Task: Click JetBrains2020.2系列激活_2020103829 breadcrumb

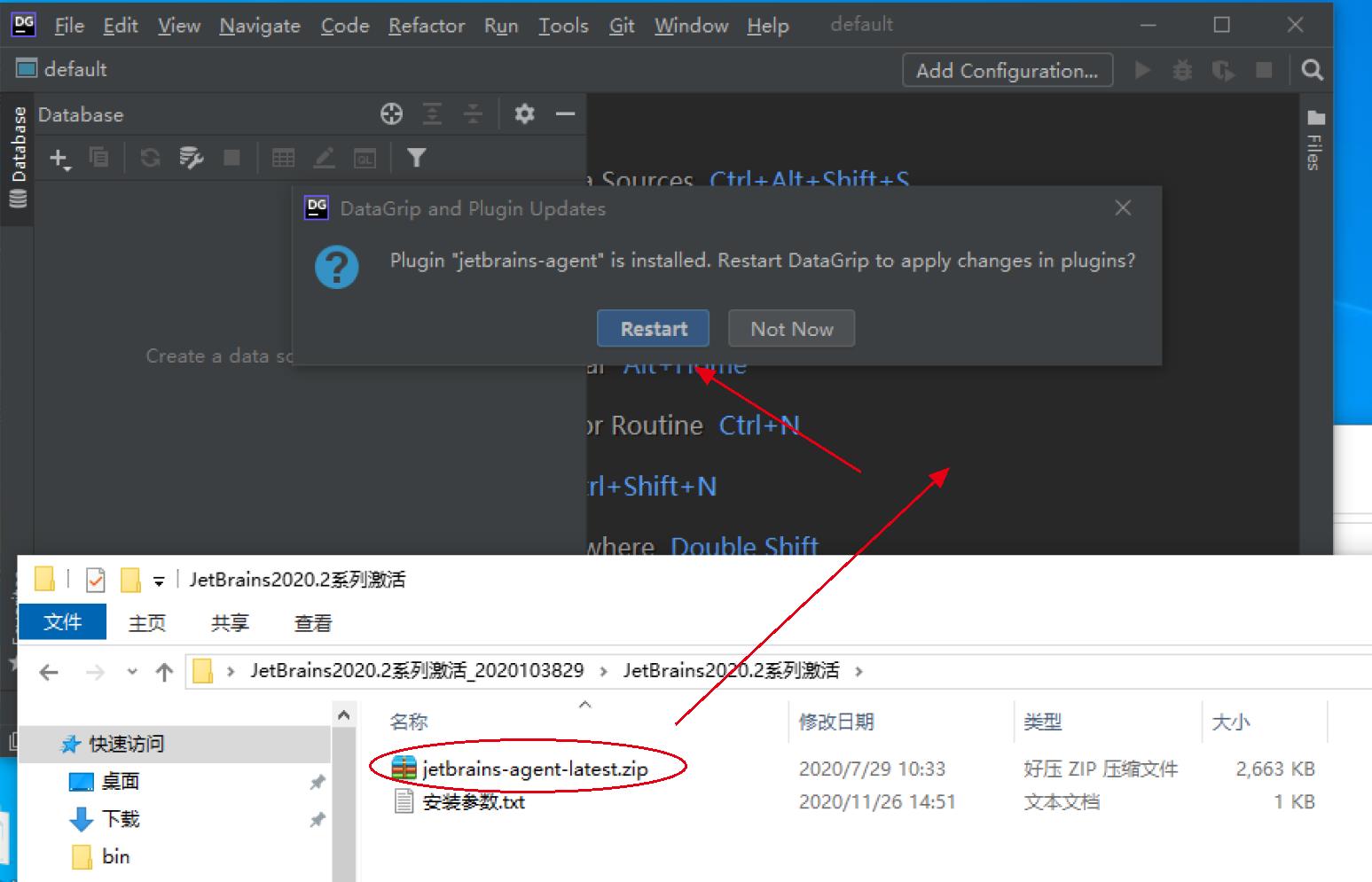Action: (x=417, y=670)
